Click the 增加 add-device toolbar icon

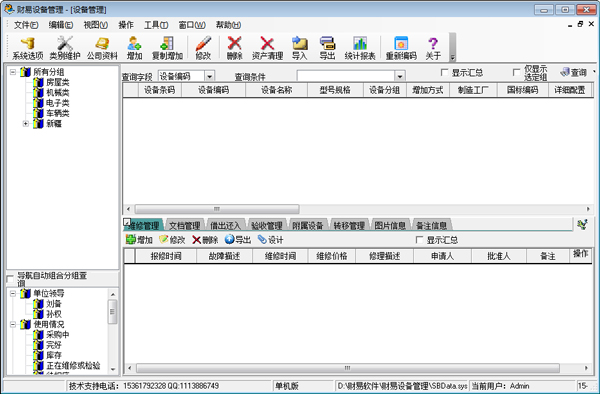click(x=134, y=48)
